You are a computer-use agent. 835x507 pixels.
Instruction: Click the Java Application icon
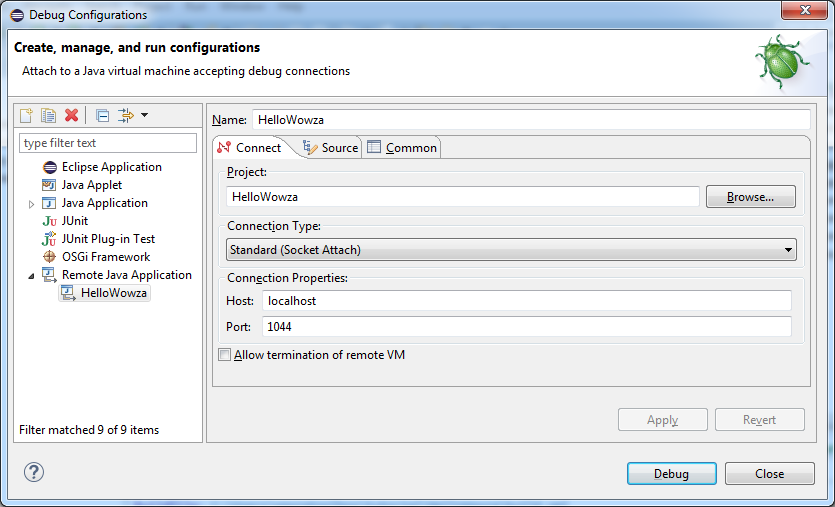pyautogui.click(x=49, y=203)
